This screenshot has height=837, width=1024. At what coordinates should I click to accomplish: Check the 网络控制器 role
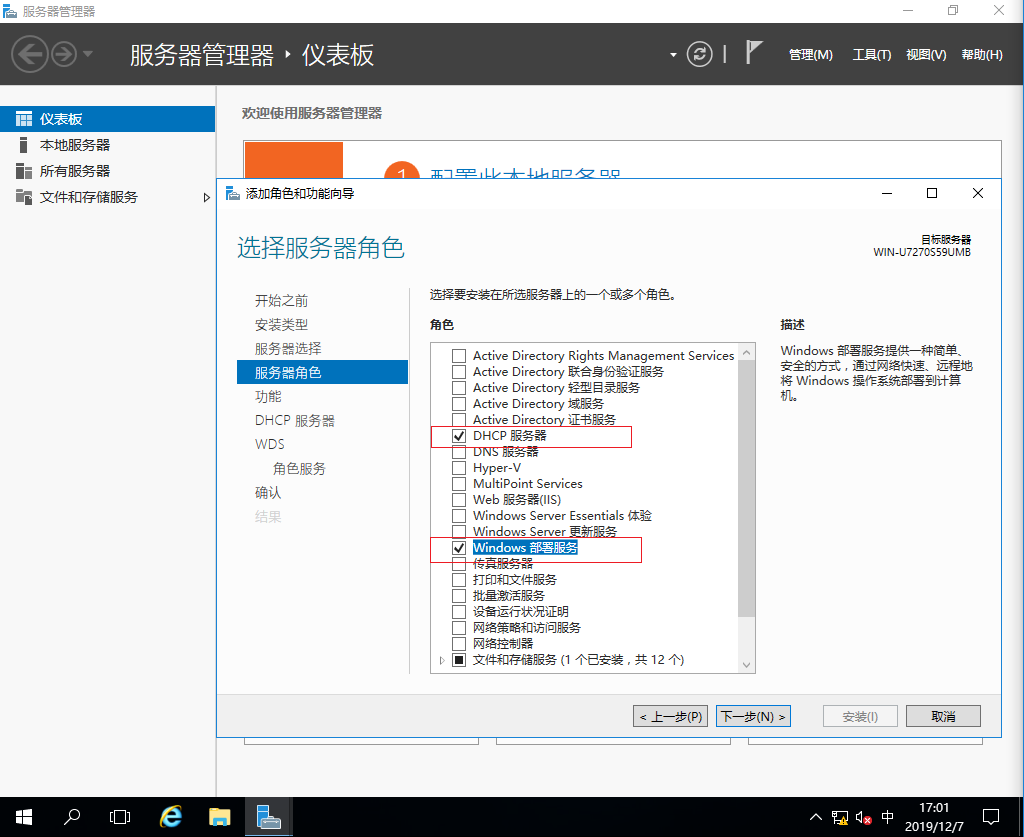tap(459, 644)
